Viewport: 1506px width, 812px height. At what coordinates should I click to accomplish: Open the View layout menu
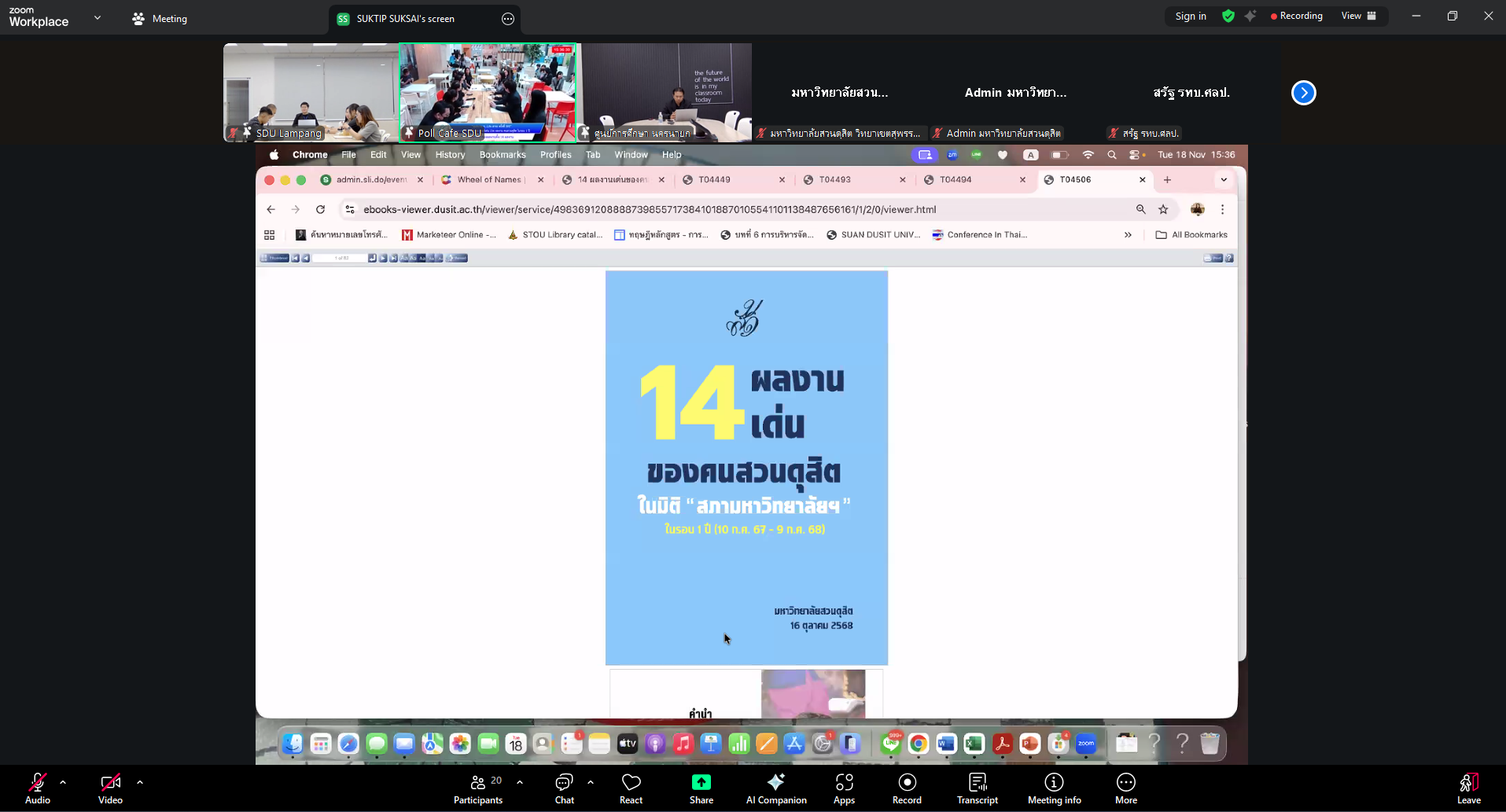(x=1358, y=16)
